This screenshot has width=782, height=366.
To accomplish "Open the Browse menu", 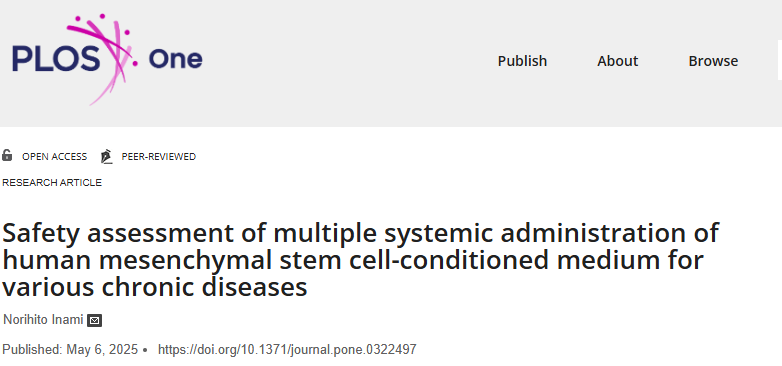I will [713, 61].
